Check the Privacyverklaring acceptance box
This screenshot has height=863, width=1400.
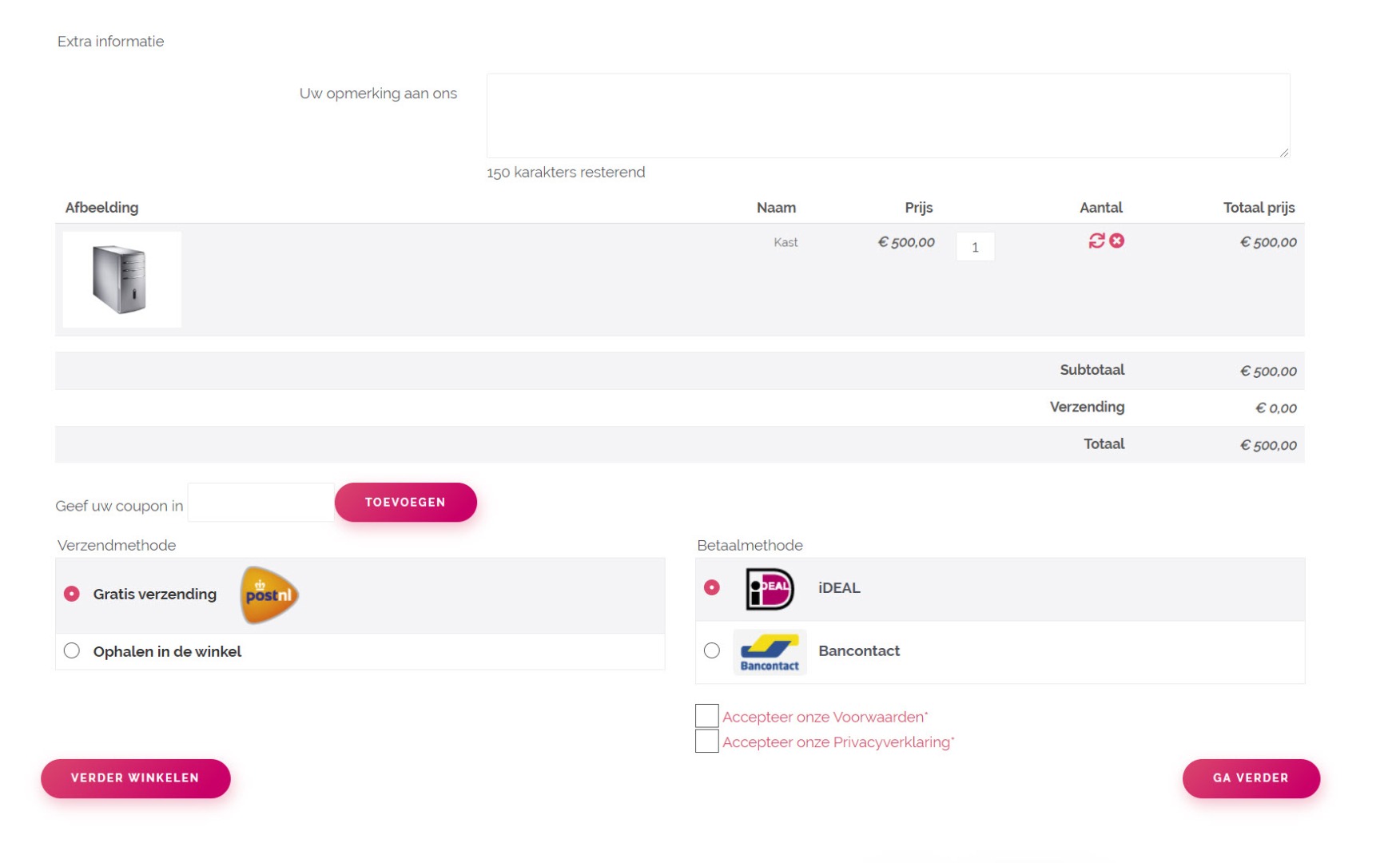click(706, 741)
